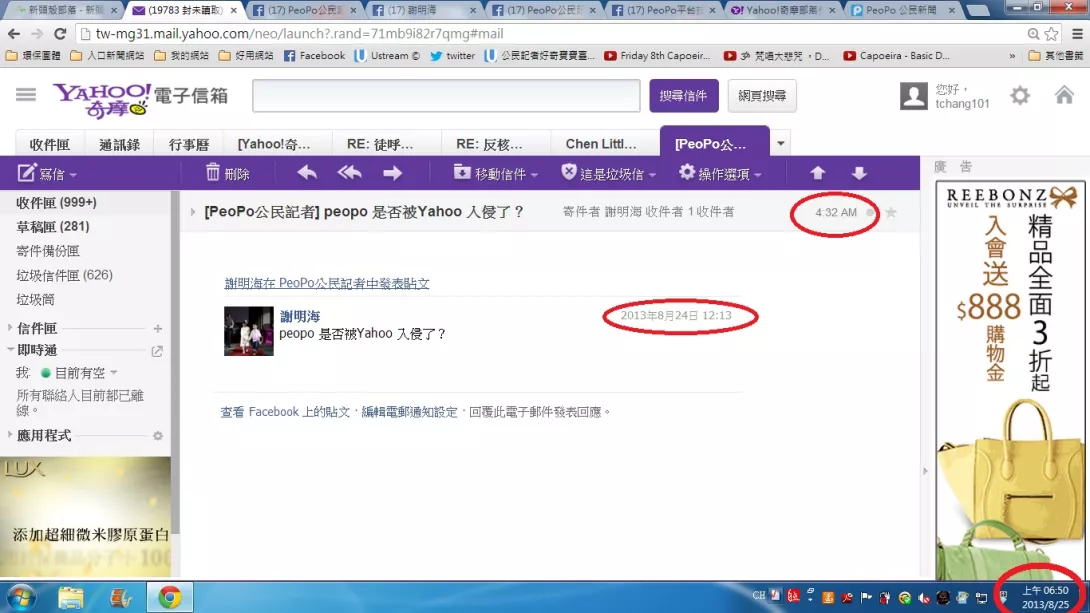Click the 網頁搜尋 button
Viewport: 1090px width, 613px height.
click(x=762, y=95)
